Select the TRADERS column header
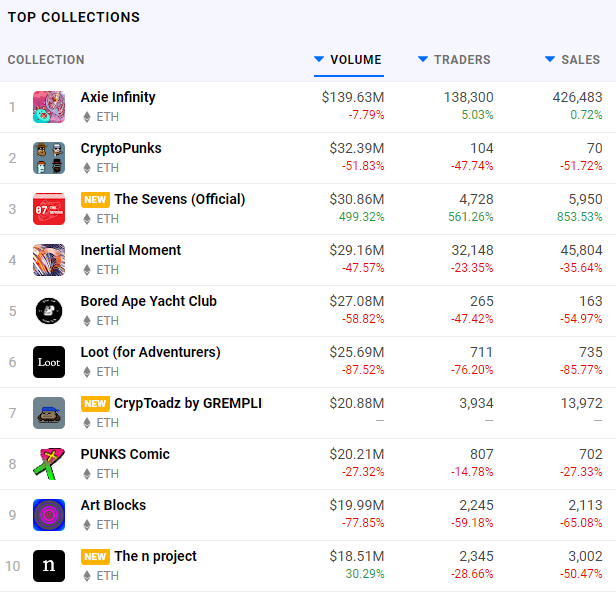 point(462,60)
